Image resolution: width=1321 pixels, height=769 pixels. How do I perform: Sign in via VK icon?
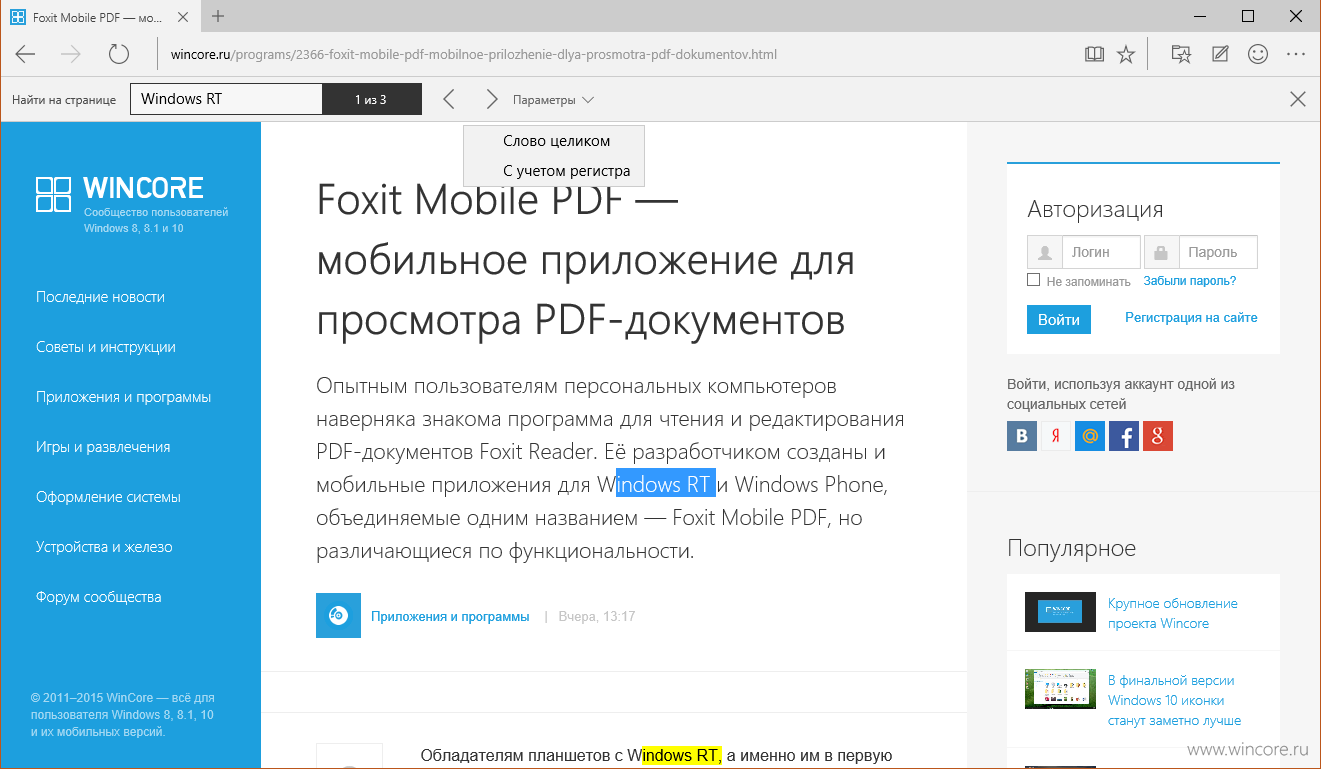(1022, 436)
